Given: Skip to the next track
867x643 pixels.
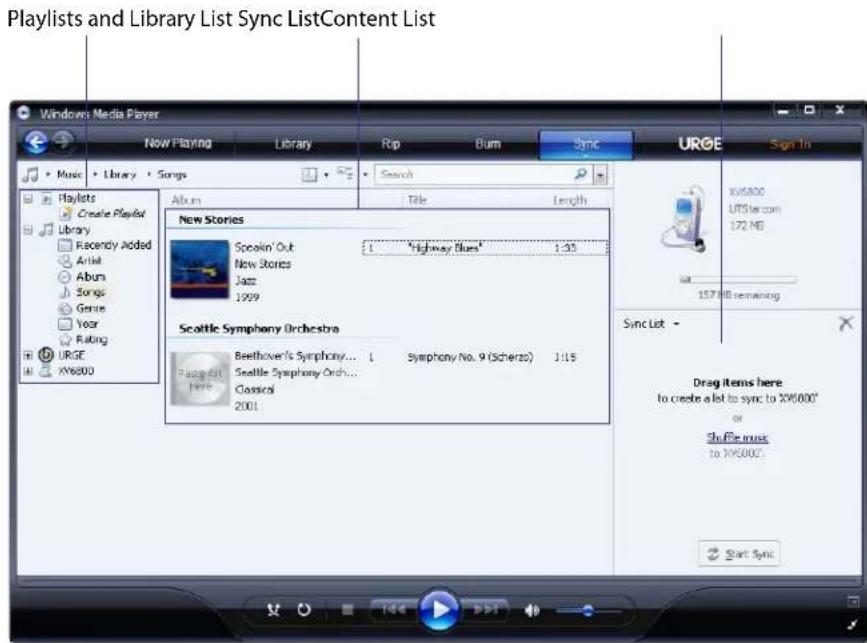Looking at the screenshot, I should click(485, 609).
